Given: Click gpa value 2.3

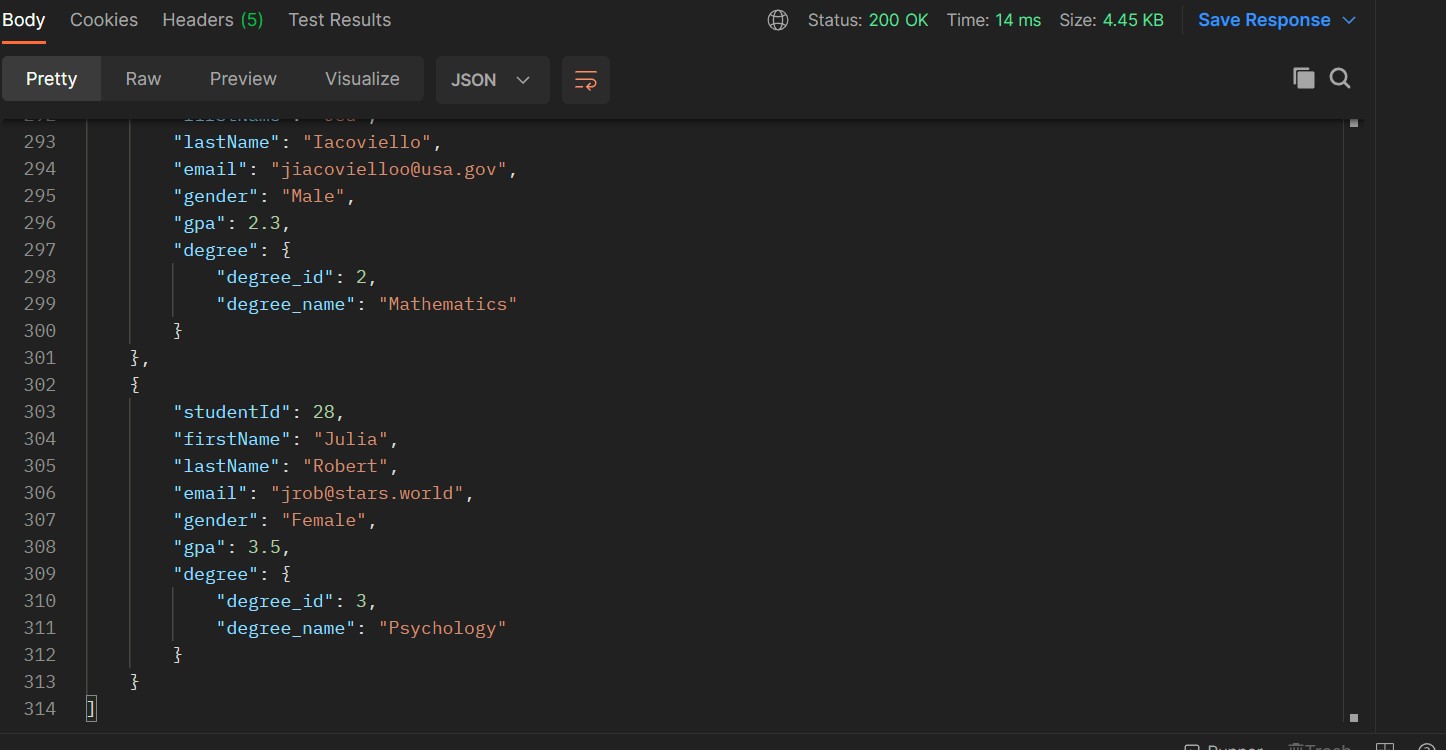Looking at the screenshot, I should [x=264, y=223].
